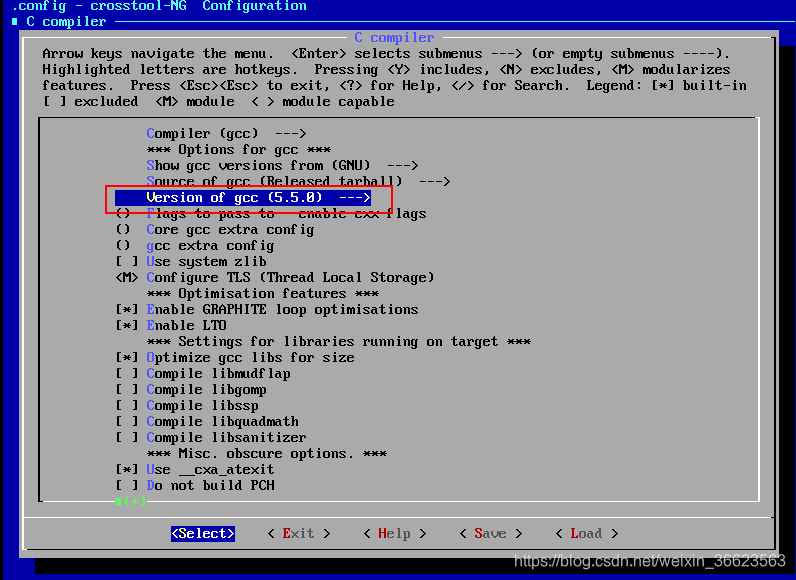Enable Do not build PCH option
796x580 pixels.
pyautogui.click(x=195, y=485)
